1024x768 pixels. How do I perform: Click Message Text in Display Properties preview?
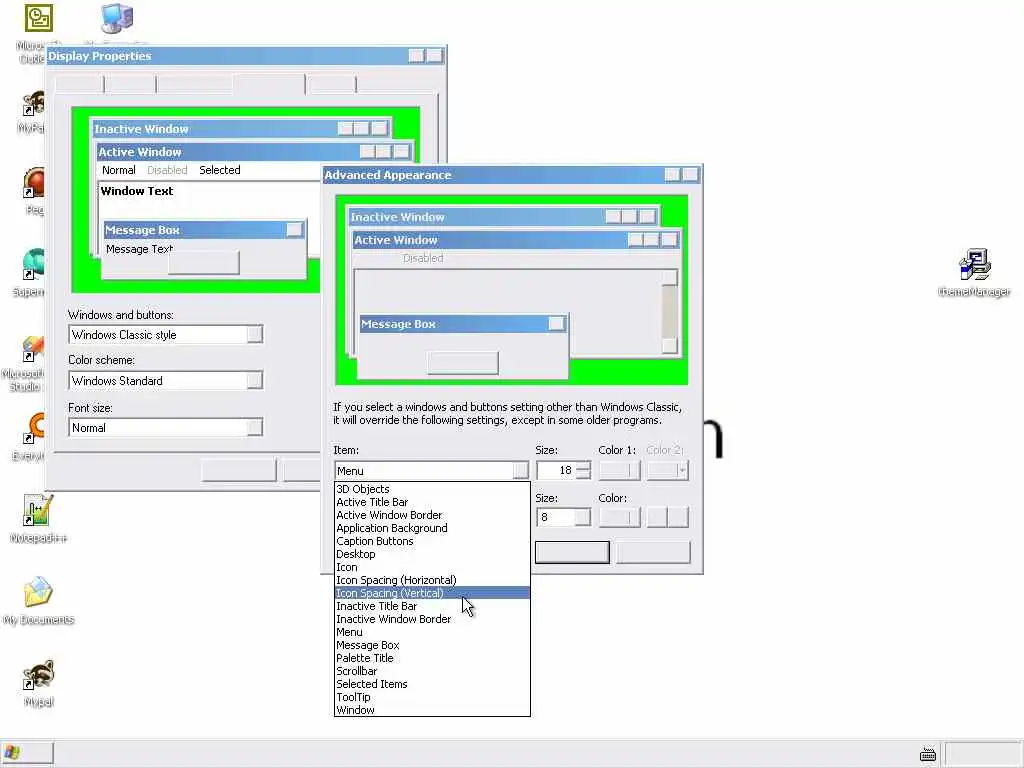pyautogui.click(x=138, y=249)
